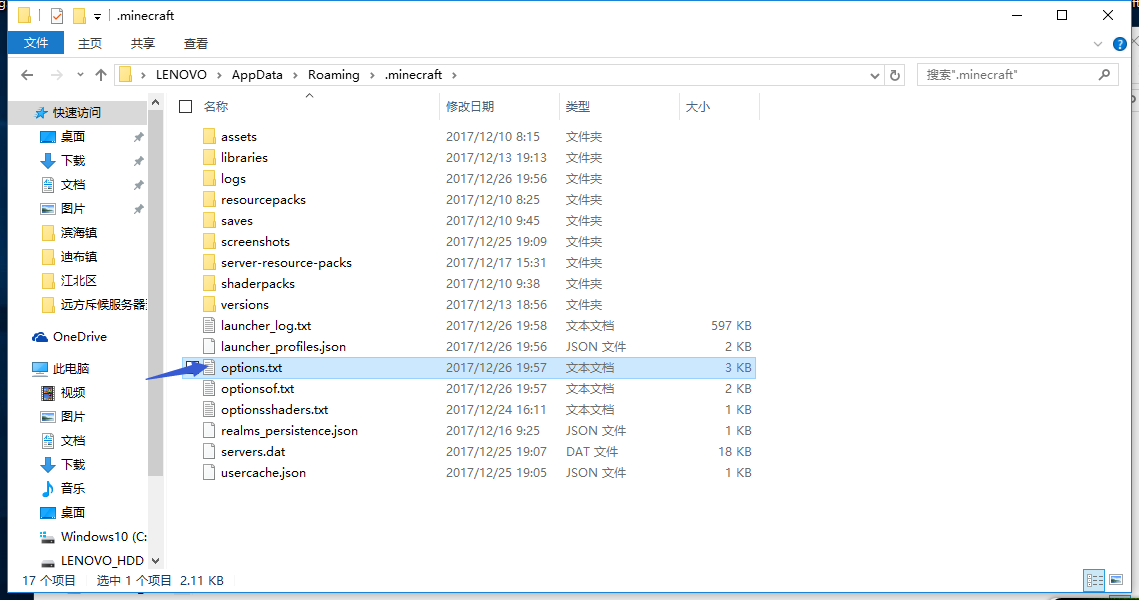Select the libraries folder icon
This screenshot has height=600, width=1139.
209,158
